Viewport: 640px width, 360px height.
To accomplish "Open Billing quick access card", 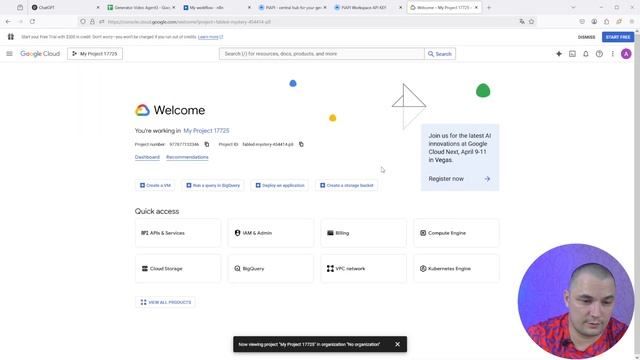I will (x=363, y=233).
